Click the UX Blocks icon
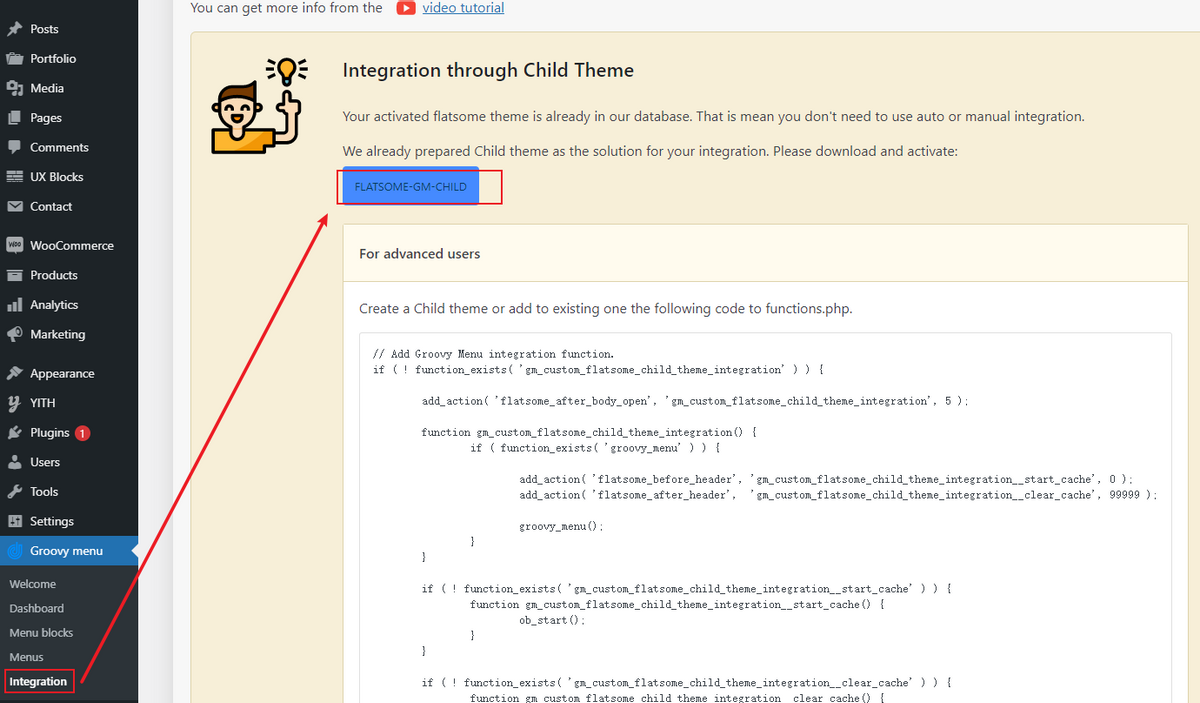 pos(14,176)
